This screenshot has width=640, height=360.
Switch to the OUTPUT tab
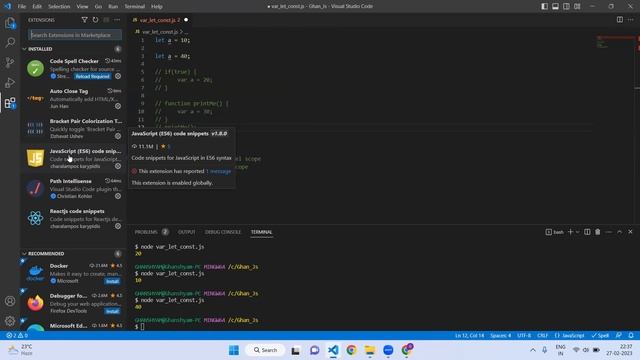[187, 232]
